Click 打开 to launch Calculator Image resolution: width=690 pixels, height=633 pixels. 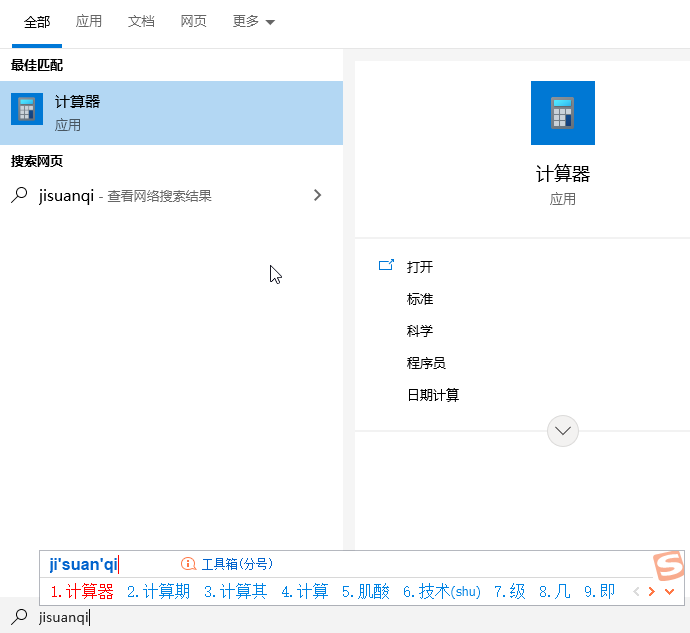click(420, 267)
